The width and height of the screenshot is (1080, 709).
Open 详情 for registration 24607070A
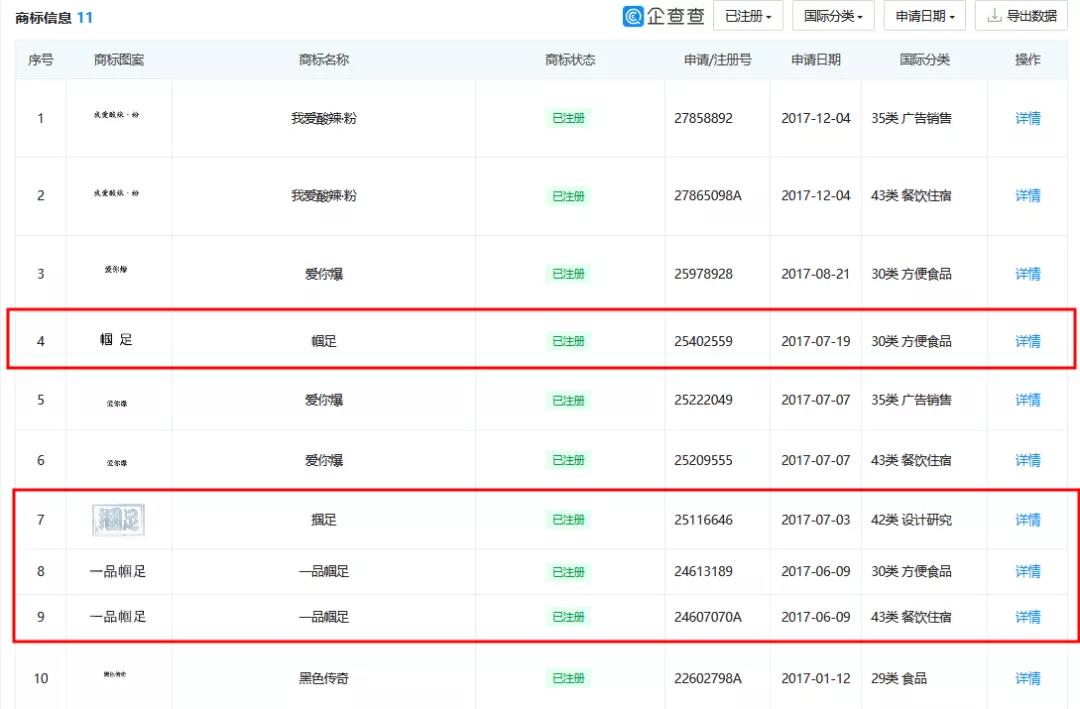[1028, 617]
